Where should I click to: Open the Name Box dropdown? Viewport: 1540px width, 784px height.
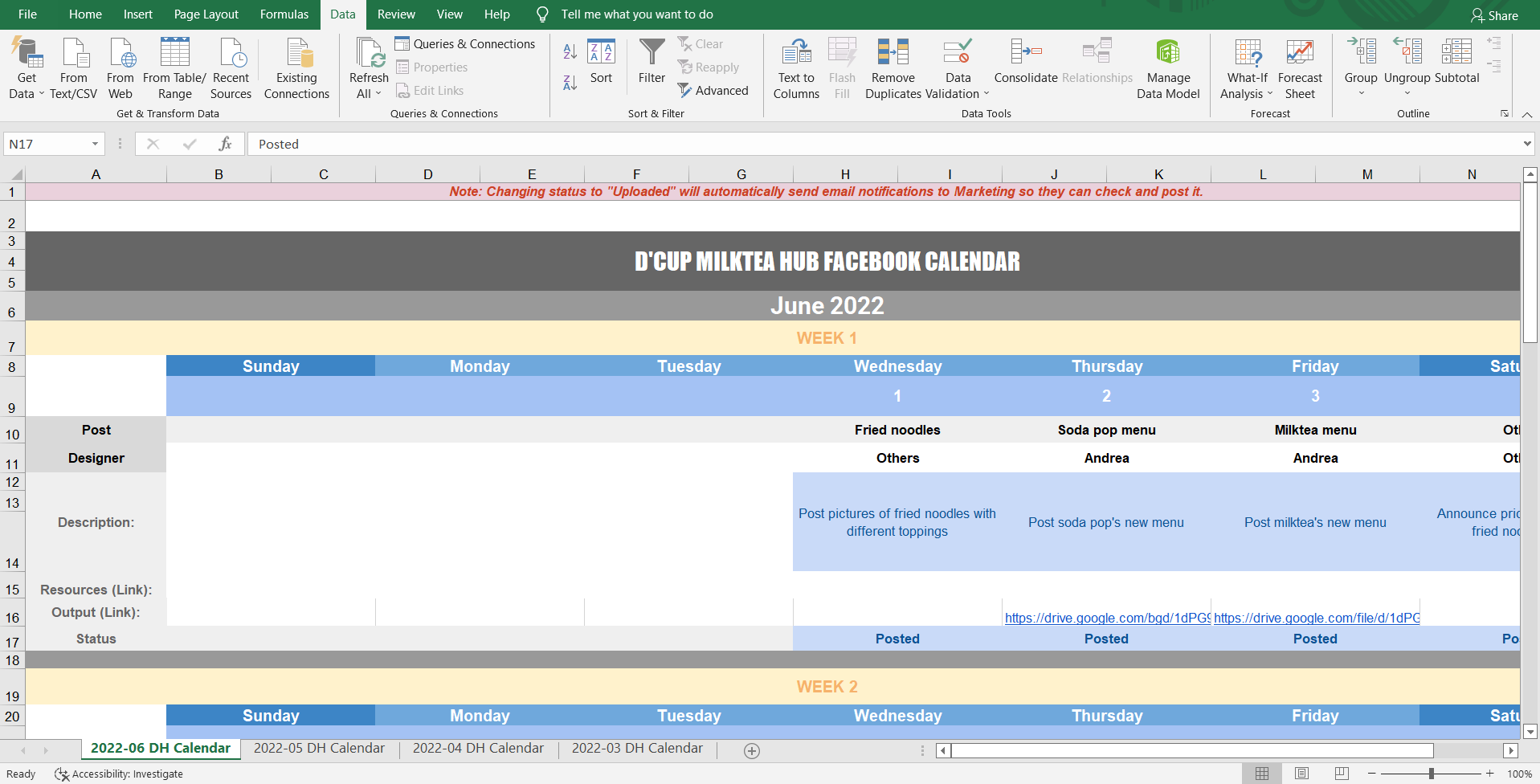click(x=95, y=144)
